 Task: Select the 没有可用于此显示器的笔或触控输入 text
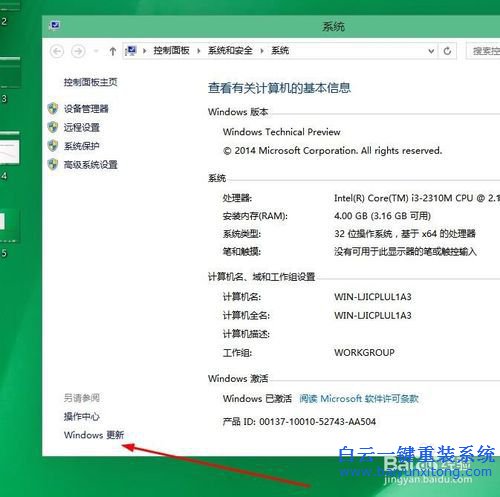click(405, 251)
